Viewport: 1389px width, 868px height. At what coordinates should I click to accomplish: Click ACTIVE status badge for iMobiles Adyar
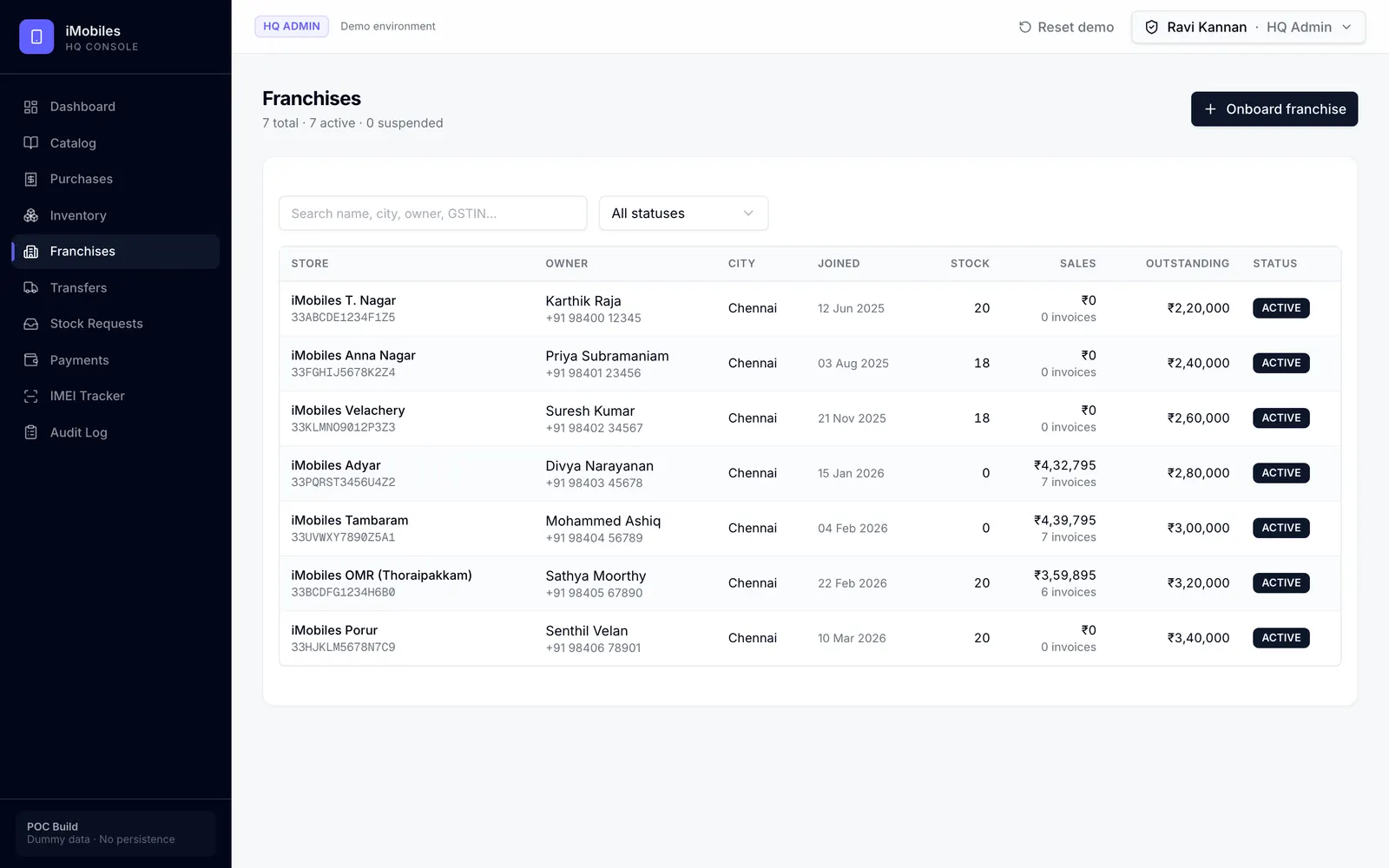click(1281, 473)
